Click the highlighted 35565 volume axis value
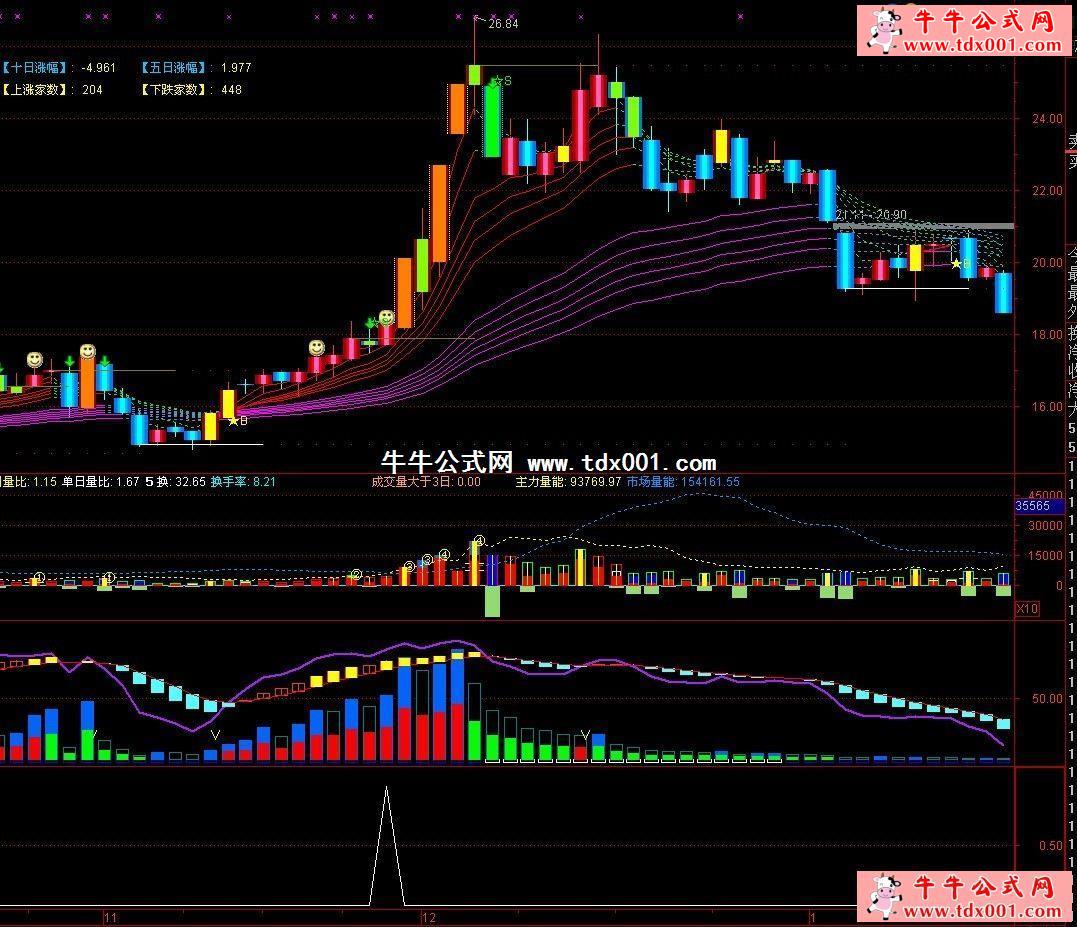 [x=1039, y=506]
